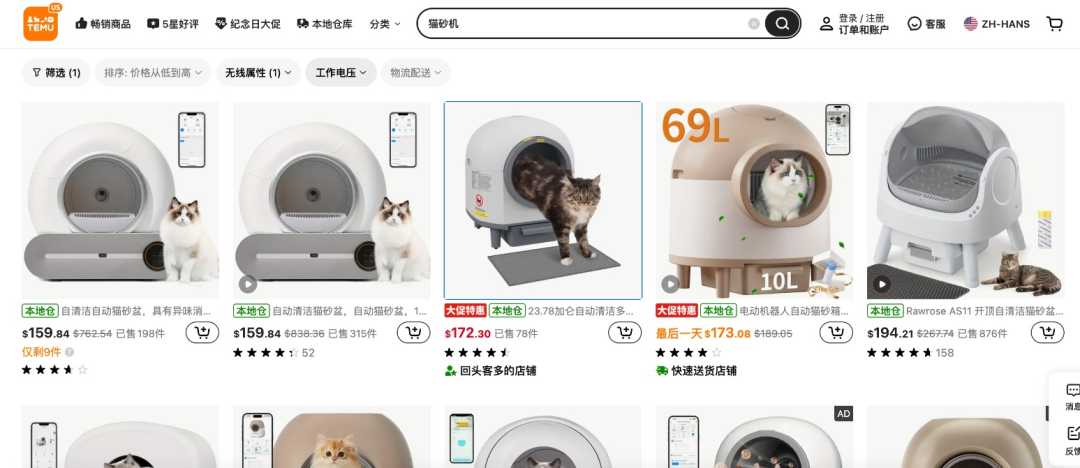Open the Temu home logo
1080x468 pixels.
[41, 23]
